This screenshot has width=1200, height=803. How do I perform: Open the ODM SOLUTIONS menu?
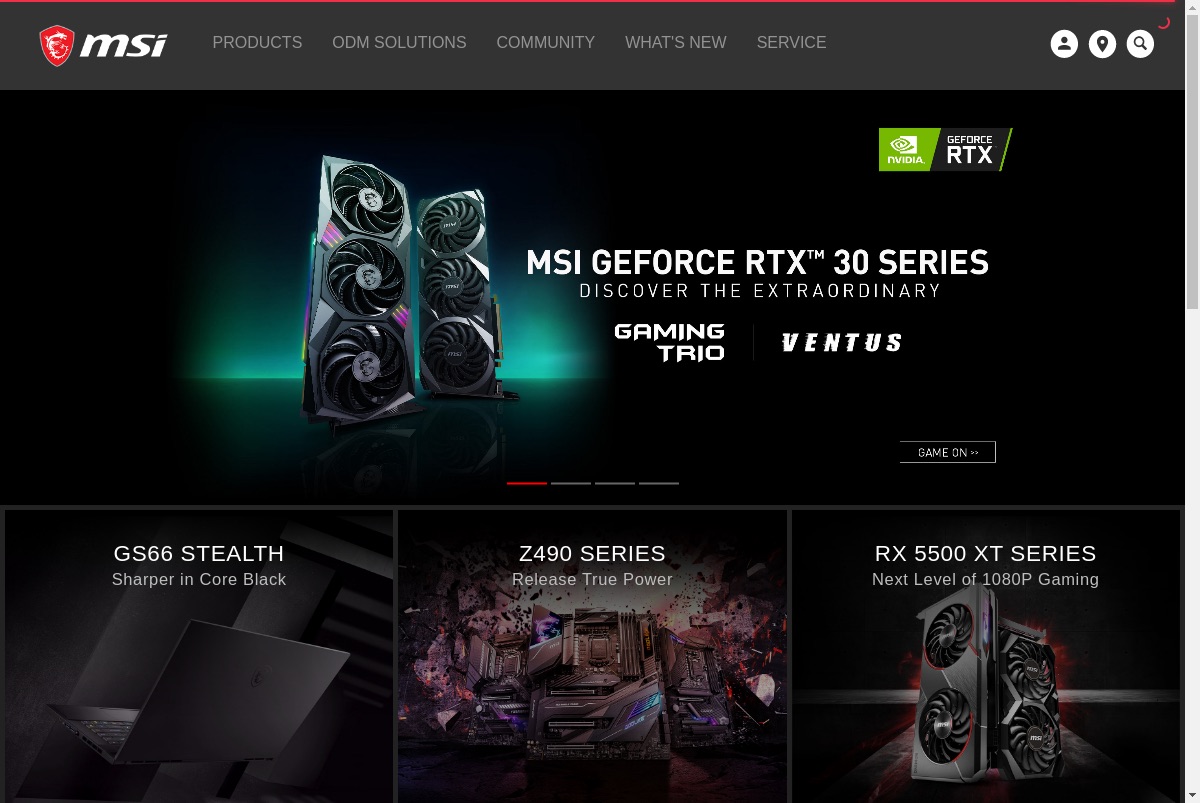(399, 43)
